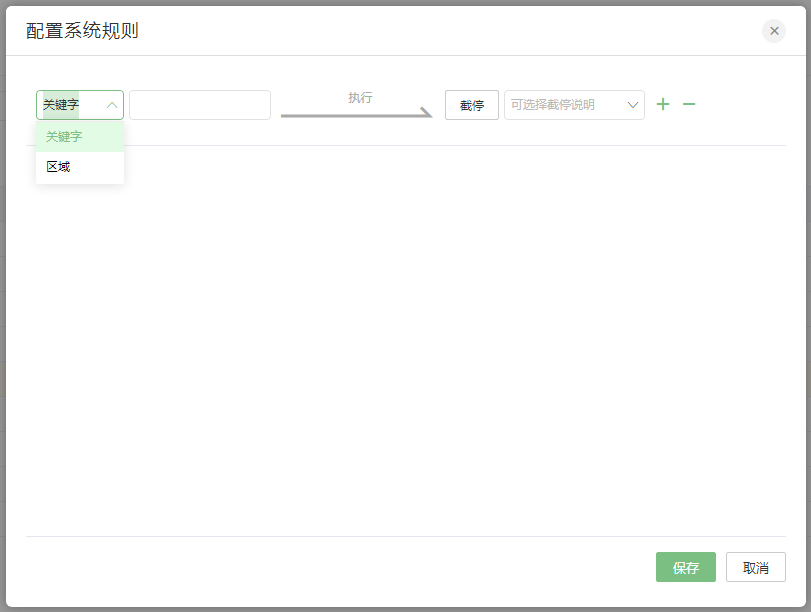The width and height of the screenshot is (811, 612).
Task: Click the 取消 cancel button
Action: point(756,567)
